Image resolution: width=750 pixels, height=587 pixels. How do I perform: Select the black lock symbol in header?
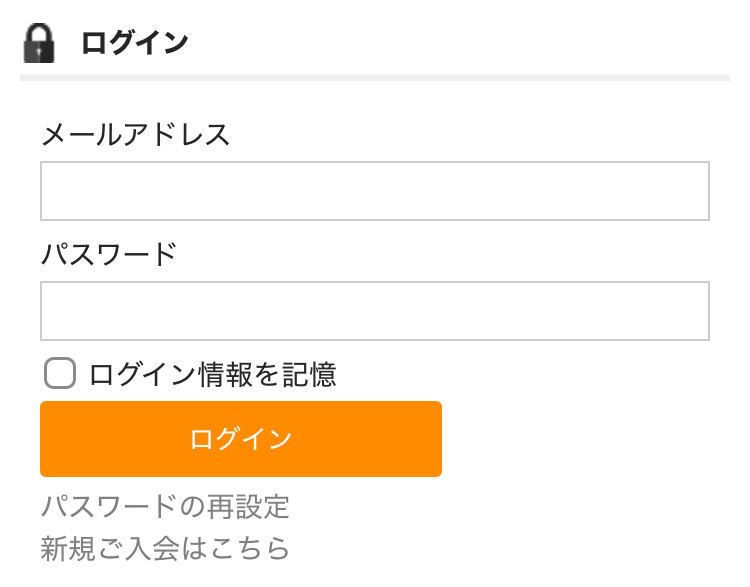click(x=39, y=43)
